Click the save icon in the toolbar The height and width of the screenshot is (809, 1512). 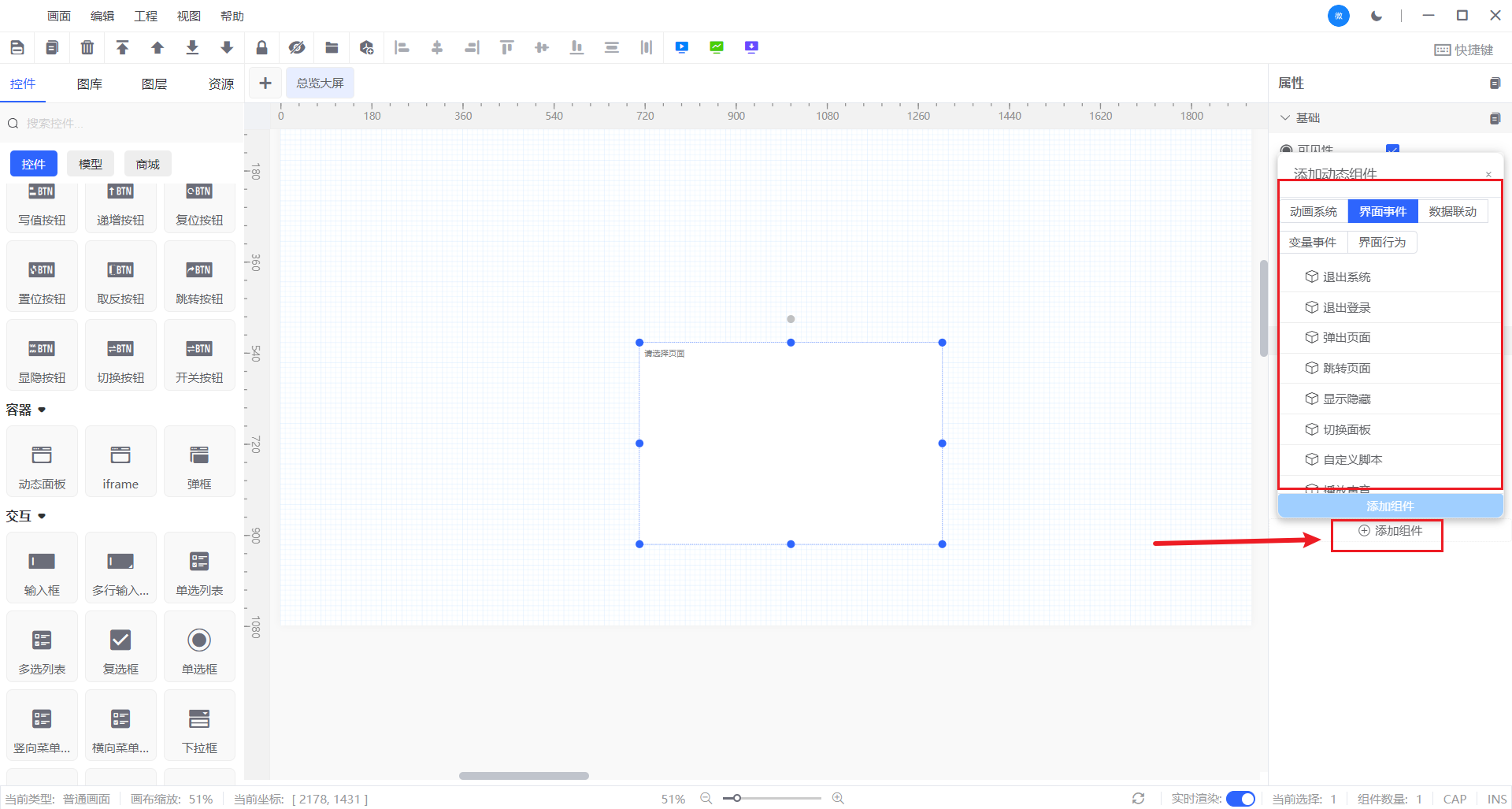pyautogui.click(x=17, y=48)
